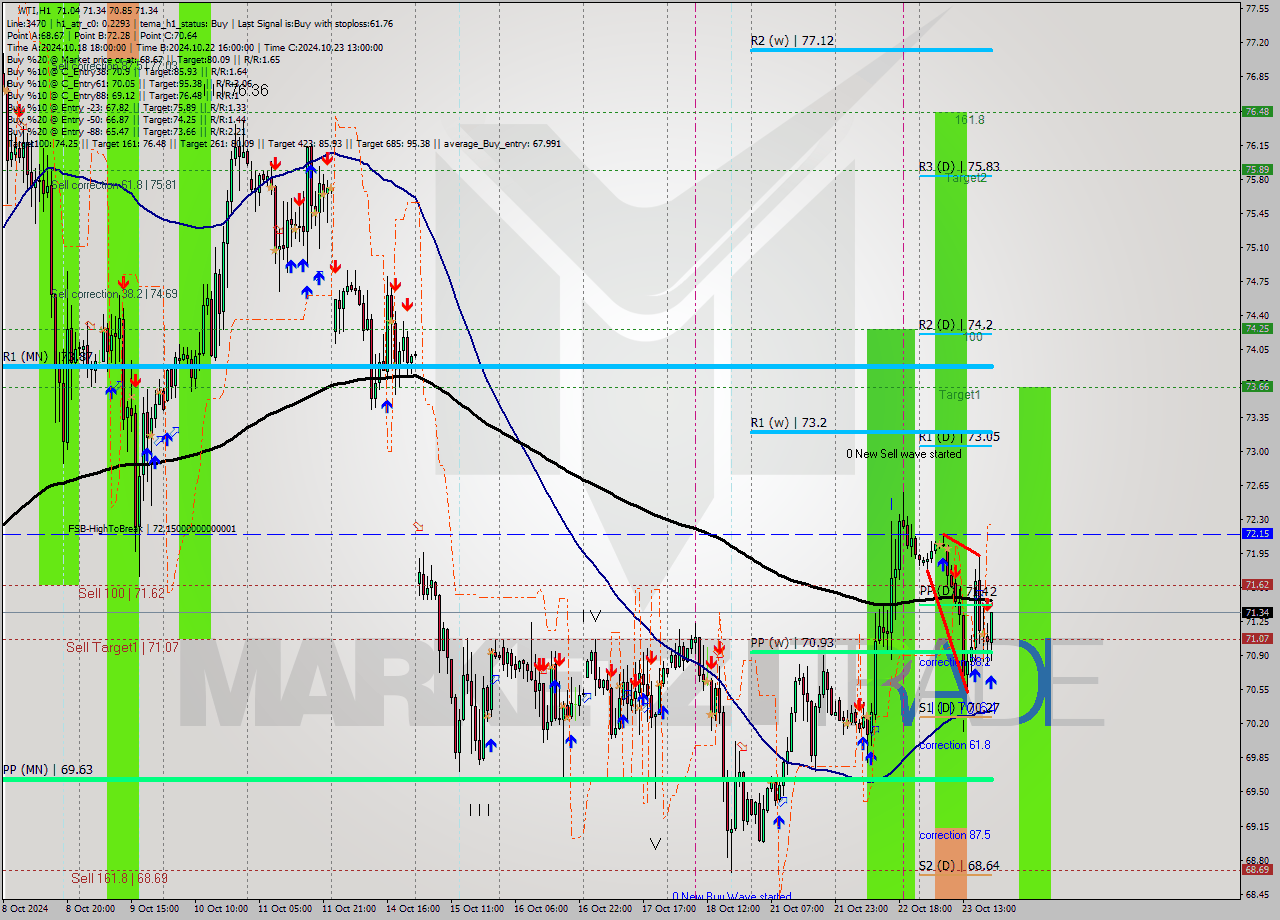Click Sell correction 61.8 | 75.81 label
Image resolution: width=1280 pixels, height=920 pixels.
(113, 185)
